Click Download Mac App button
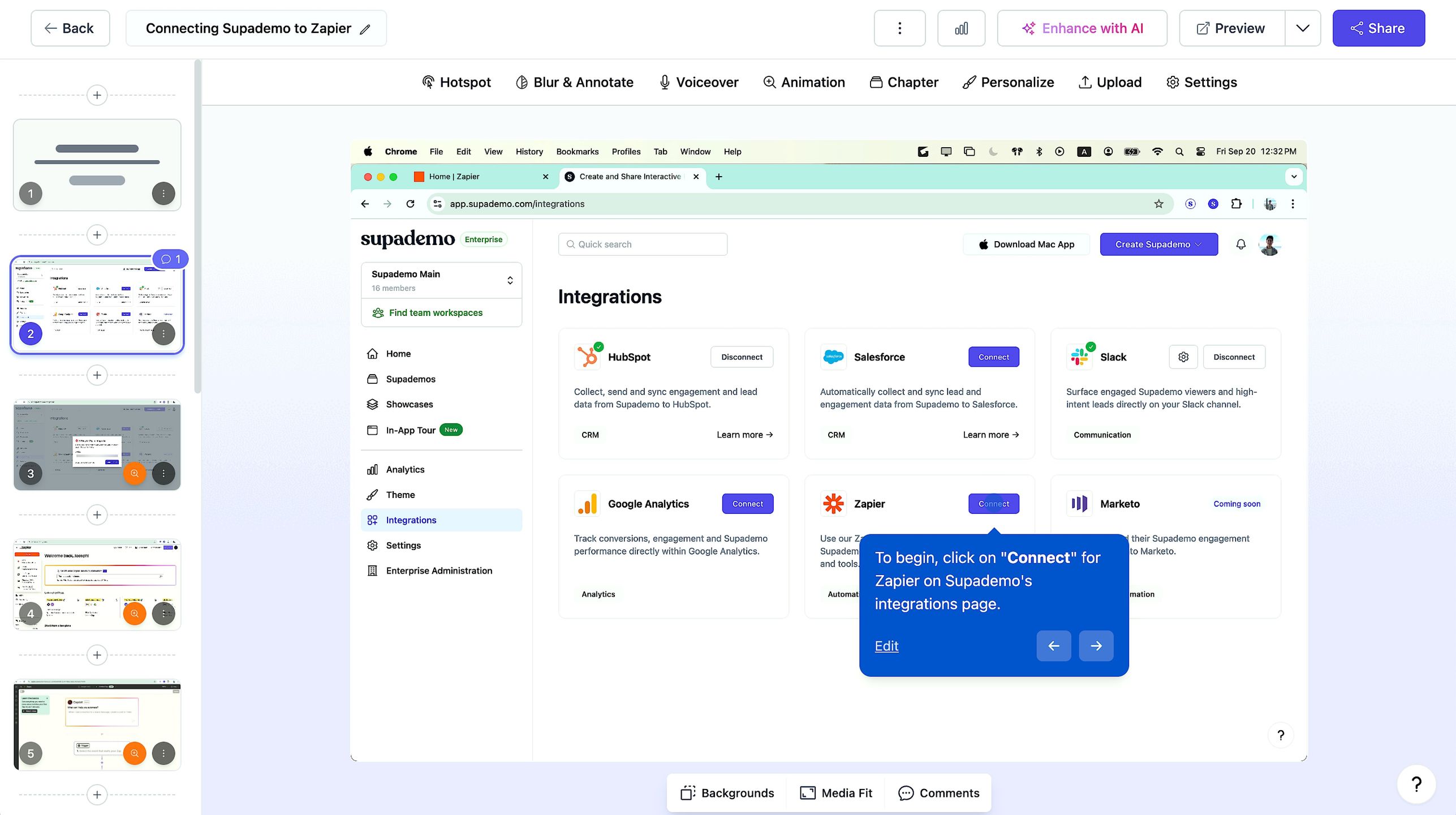 pyautogui.click(x=1026, y=244)
